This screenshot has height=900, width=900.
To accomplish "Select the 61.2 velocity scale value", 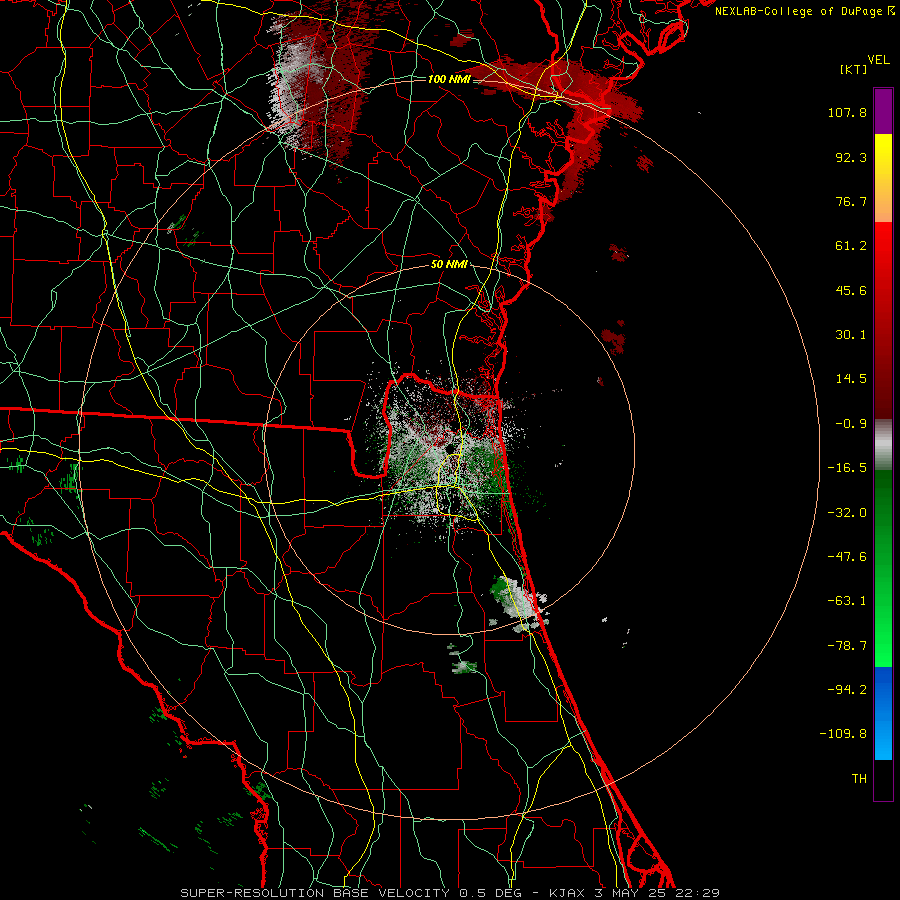I will 851,246.
